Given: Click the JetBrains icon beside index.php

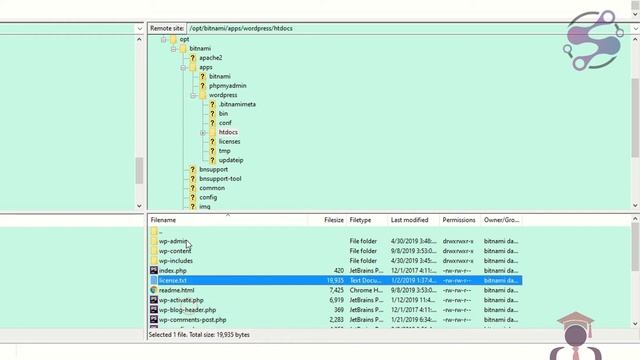Looking at the screenshot, I should [x=153, y=270].
